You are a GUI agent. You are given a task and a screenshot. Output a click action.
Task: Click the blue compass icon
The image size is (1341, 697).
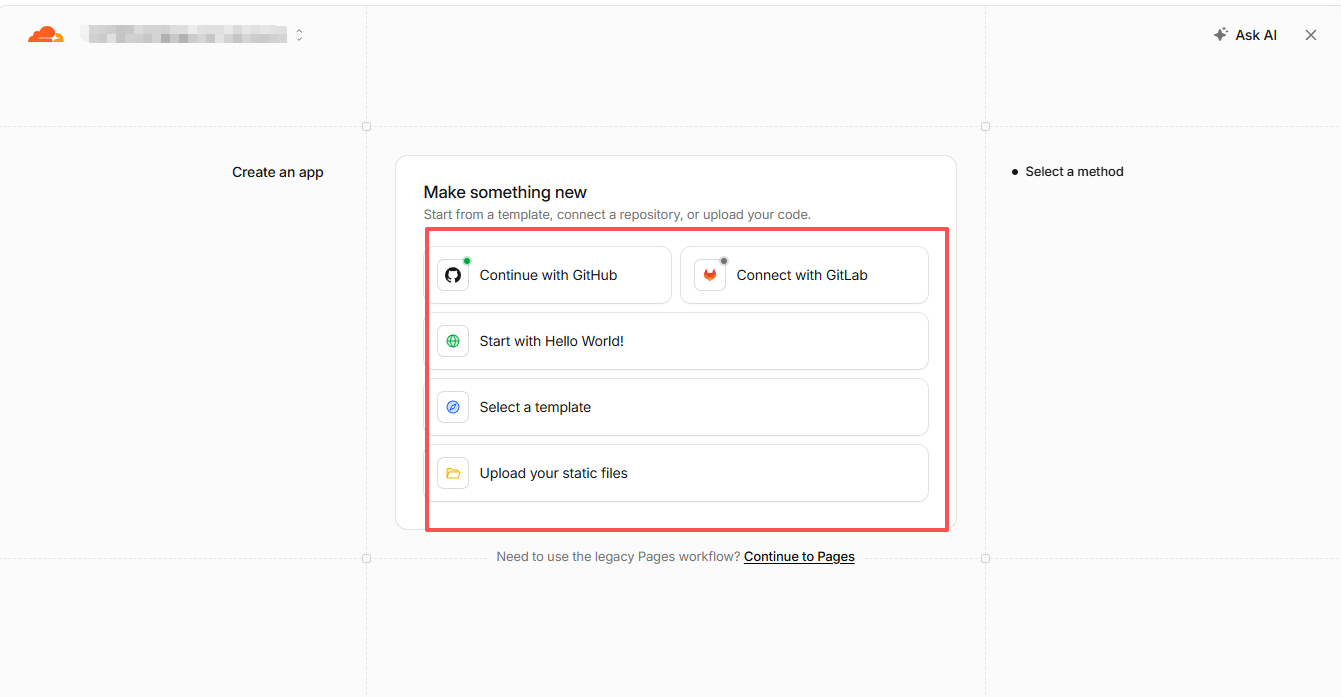[x=453, y=407]
